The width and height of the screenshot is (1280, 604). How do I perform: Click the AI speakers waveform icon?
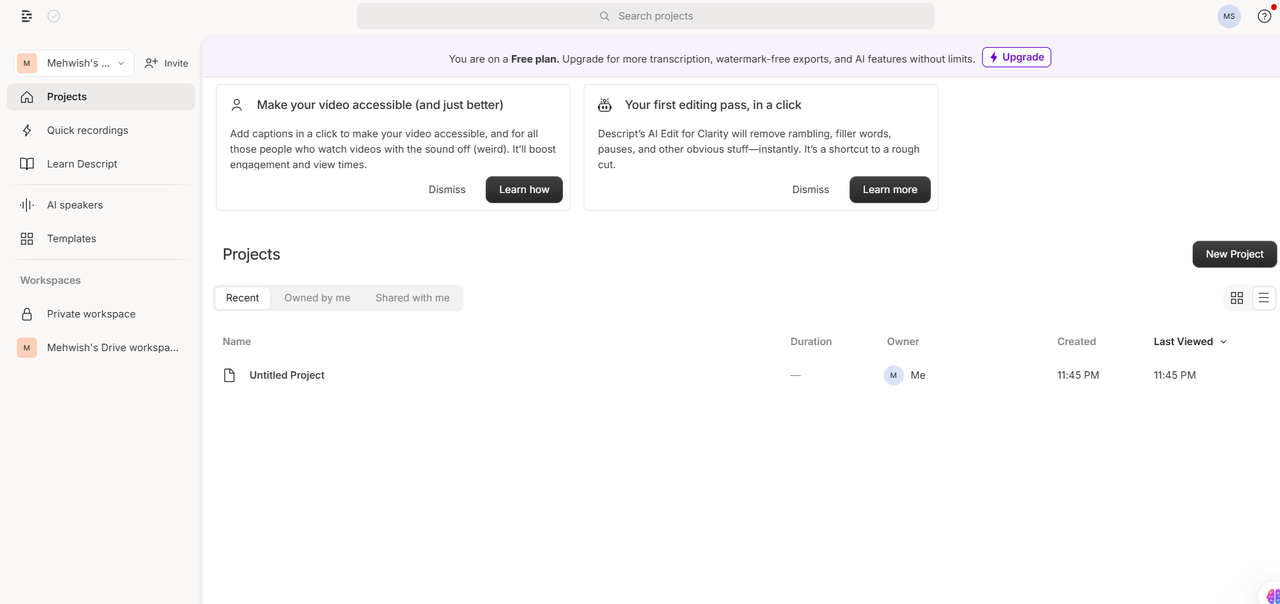pos(27,205)
